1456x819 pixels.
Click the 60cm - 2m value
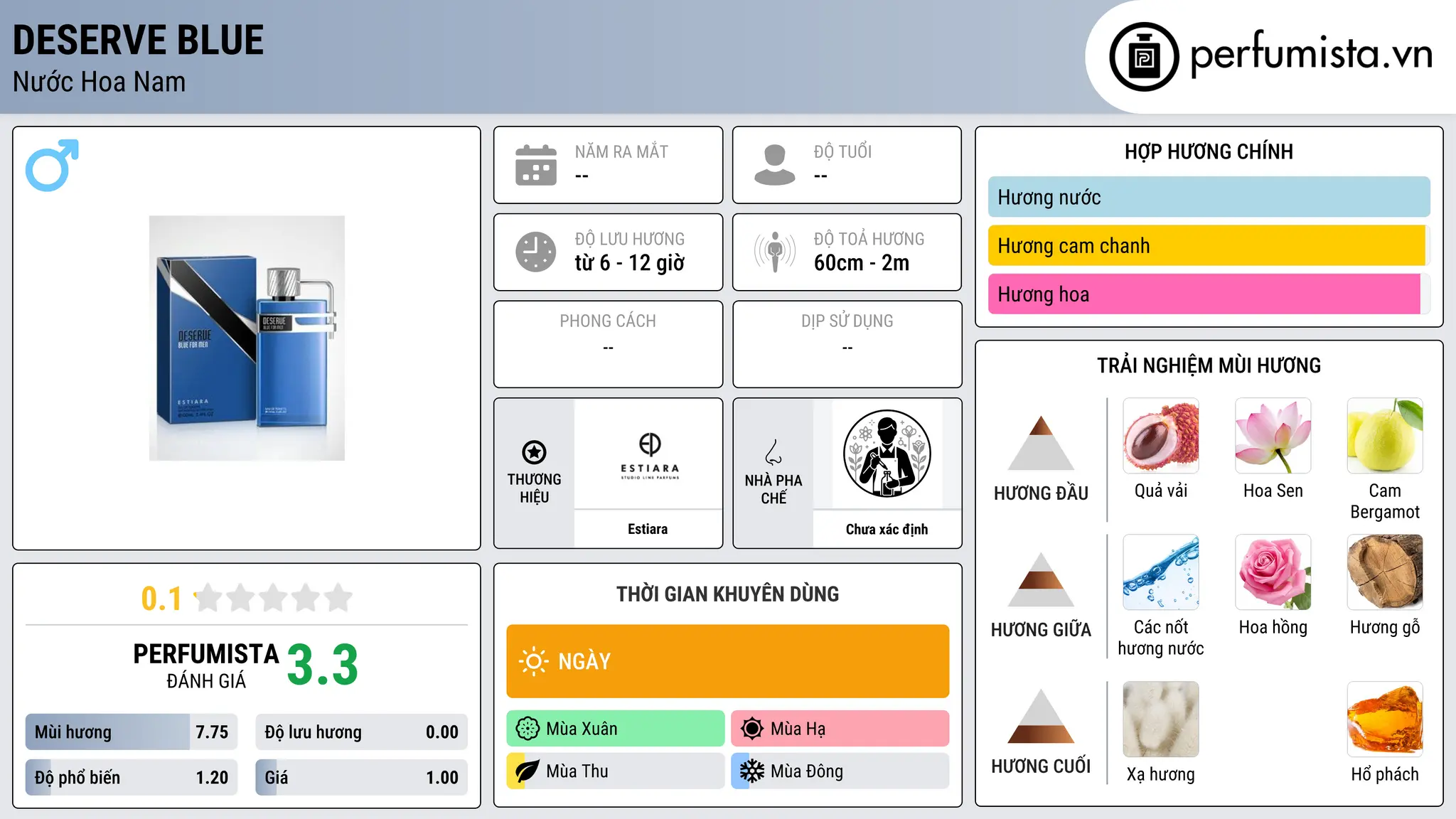862,262
